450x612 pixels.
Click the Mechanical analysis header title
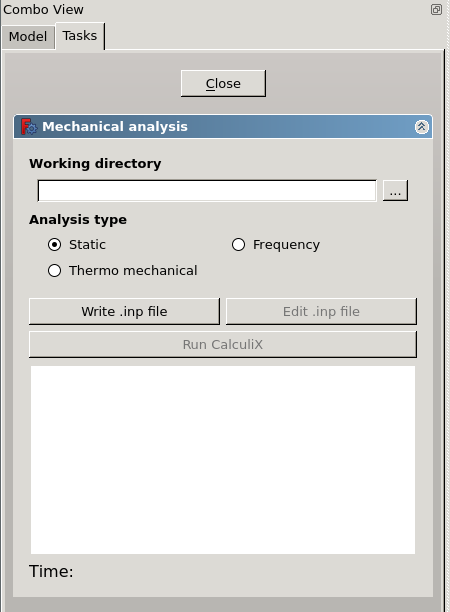[115, 127]
